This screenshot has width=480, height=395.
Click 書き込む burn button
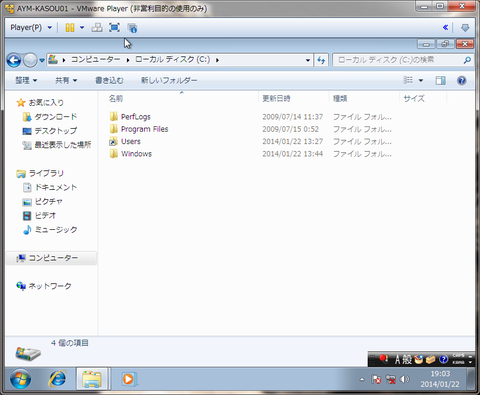pyautogui.click(x=109, y=80)
